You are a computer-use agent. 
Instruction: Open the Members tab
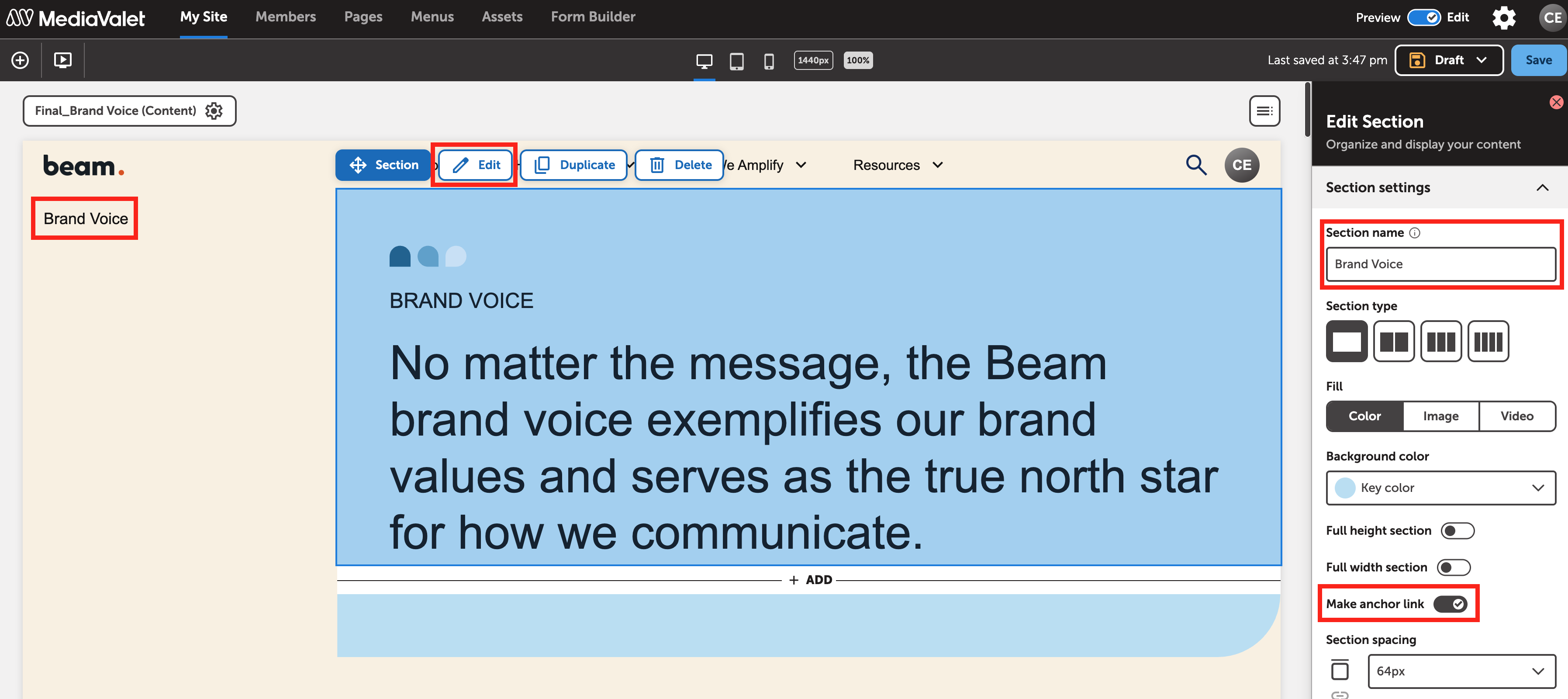click(x=286, y=17)
